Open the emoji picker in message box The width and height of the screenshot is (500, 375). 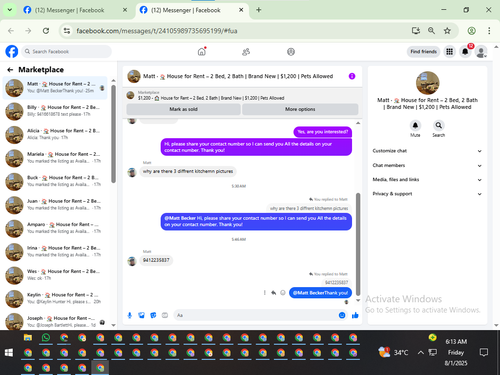tap(342, 315)
